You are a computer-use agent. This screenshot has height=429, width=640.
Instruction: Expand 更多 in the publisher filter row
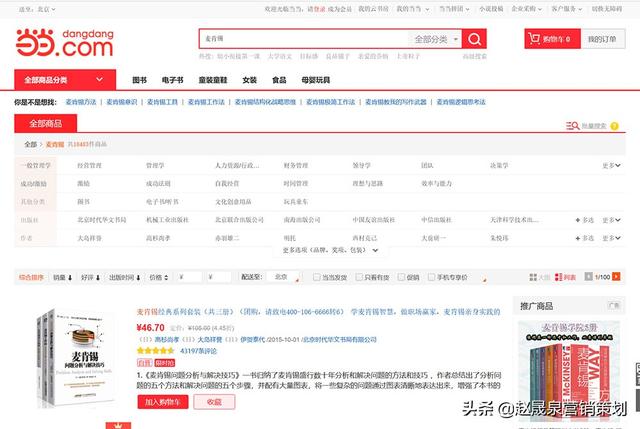(611, 220)
